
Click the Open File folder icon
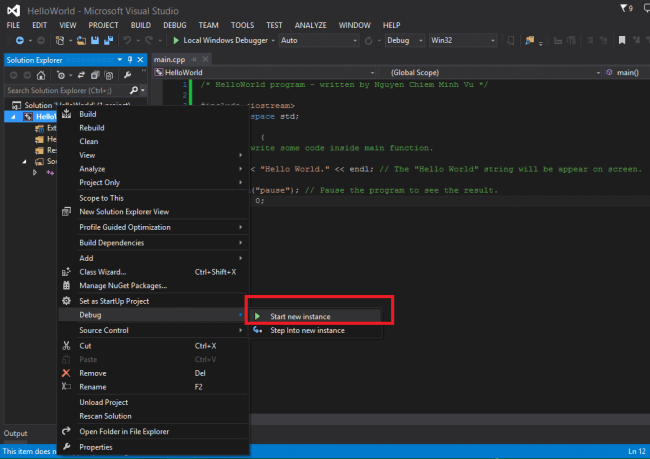click(81, 40)
